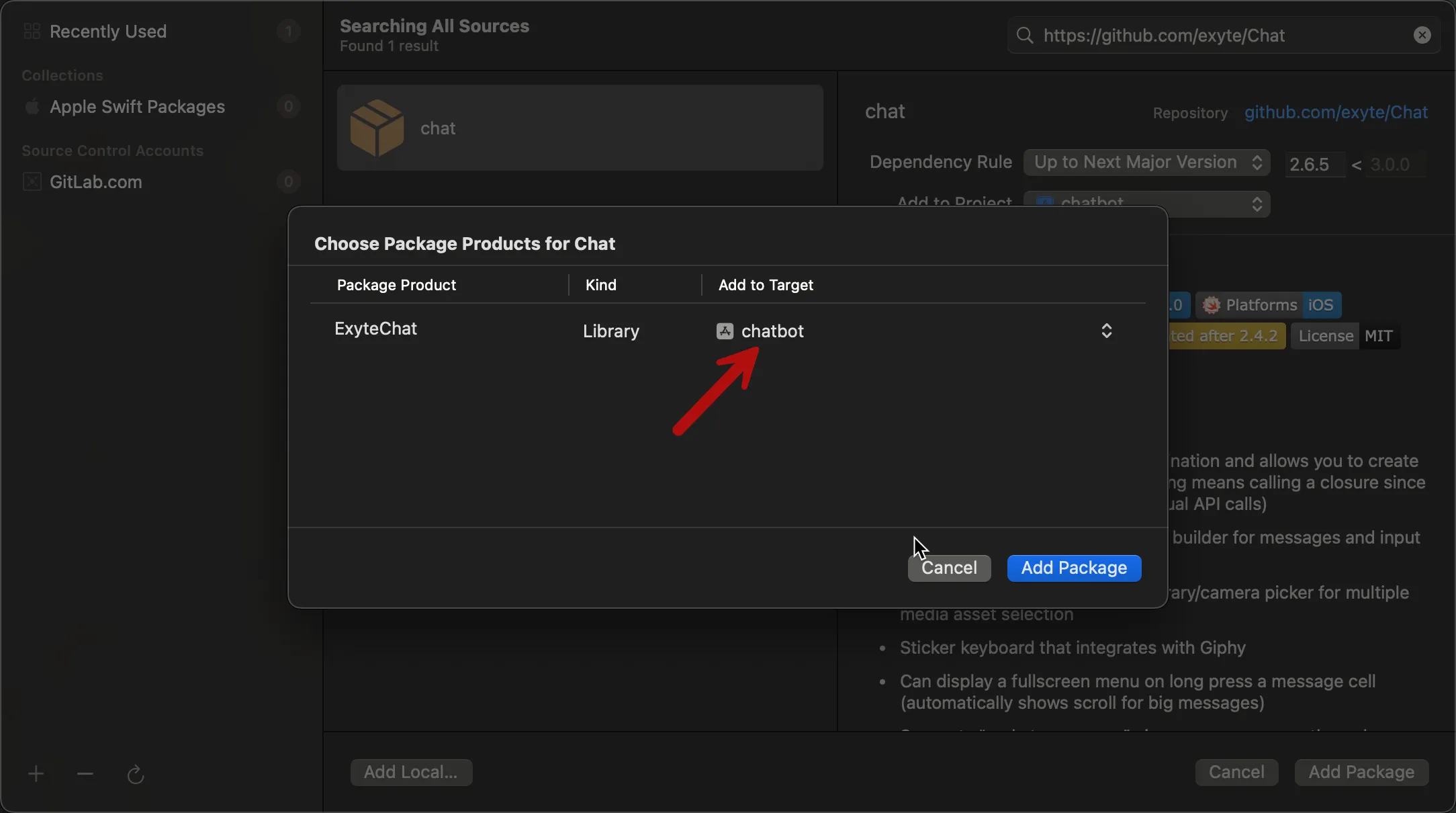The height and width of the screenshot is (813, 1456).
Task: Click the chatbot target app icon
Action: [725, 331]
